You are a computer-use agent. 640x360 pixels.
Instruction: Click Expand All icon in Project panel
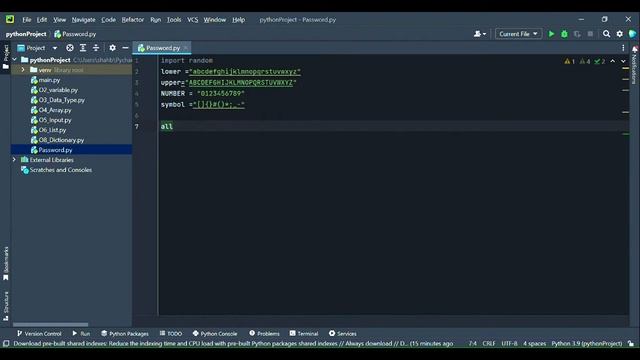tap(83, 48)
